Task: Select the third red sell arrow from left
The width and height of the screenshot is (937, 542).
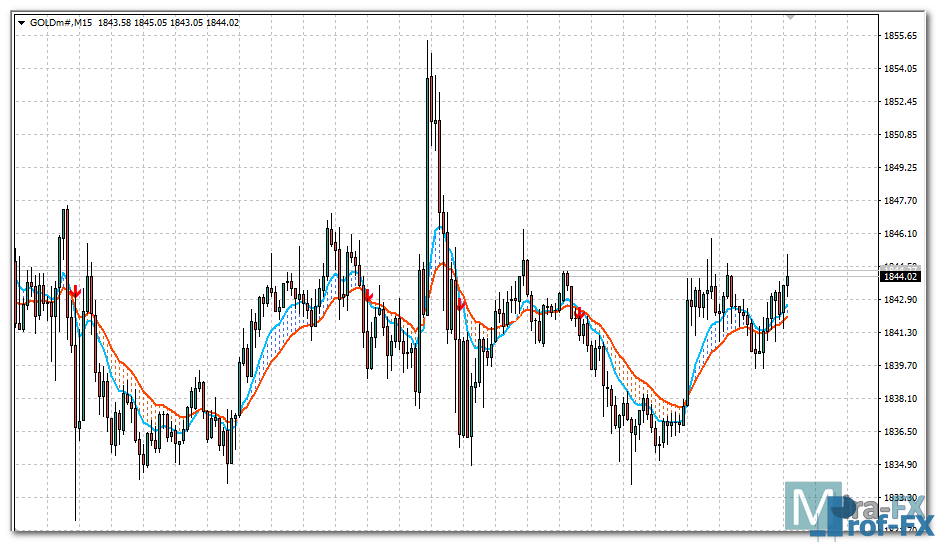Action: tap(461, 302)
